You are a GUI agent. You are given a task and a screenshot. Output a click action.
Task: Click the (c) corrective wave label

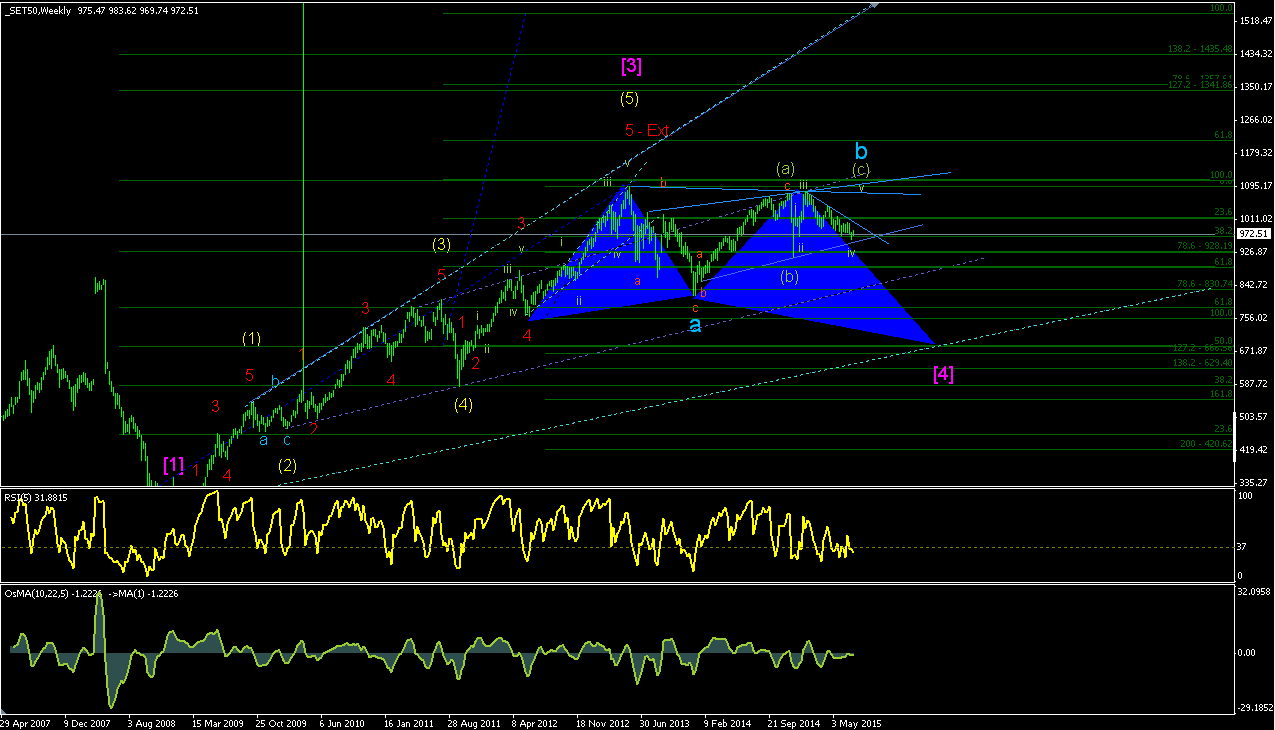[861, 170]
